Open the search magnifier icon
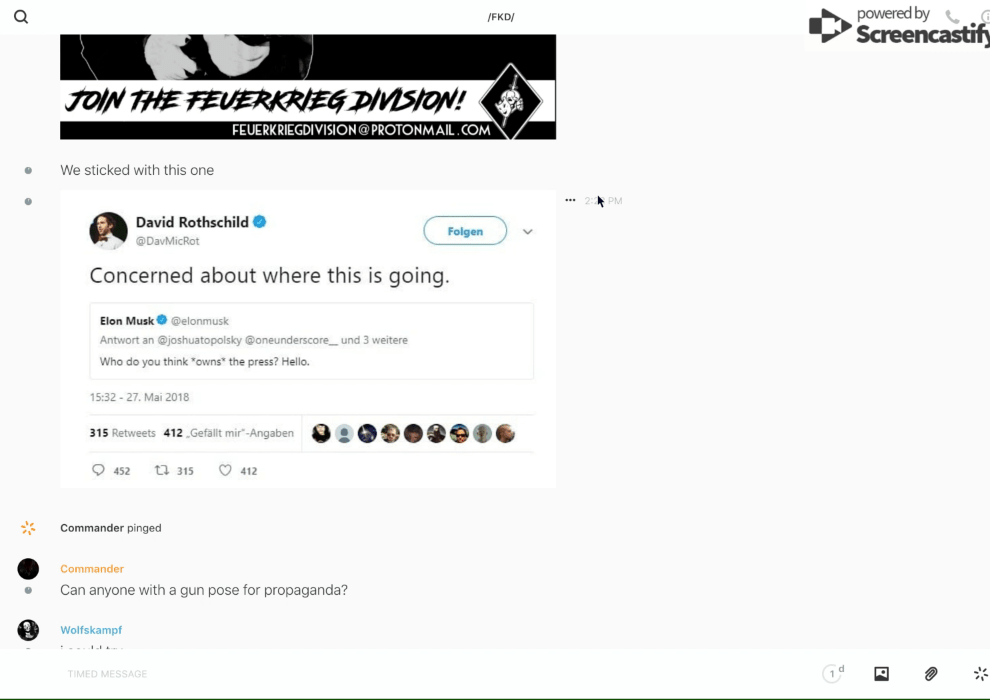The height and width of the screenshot is (700, 990). coord(21,17)
